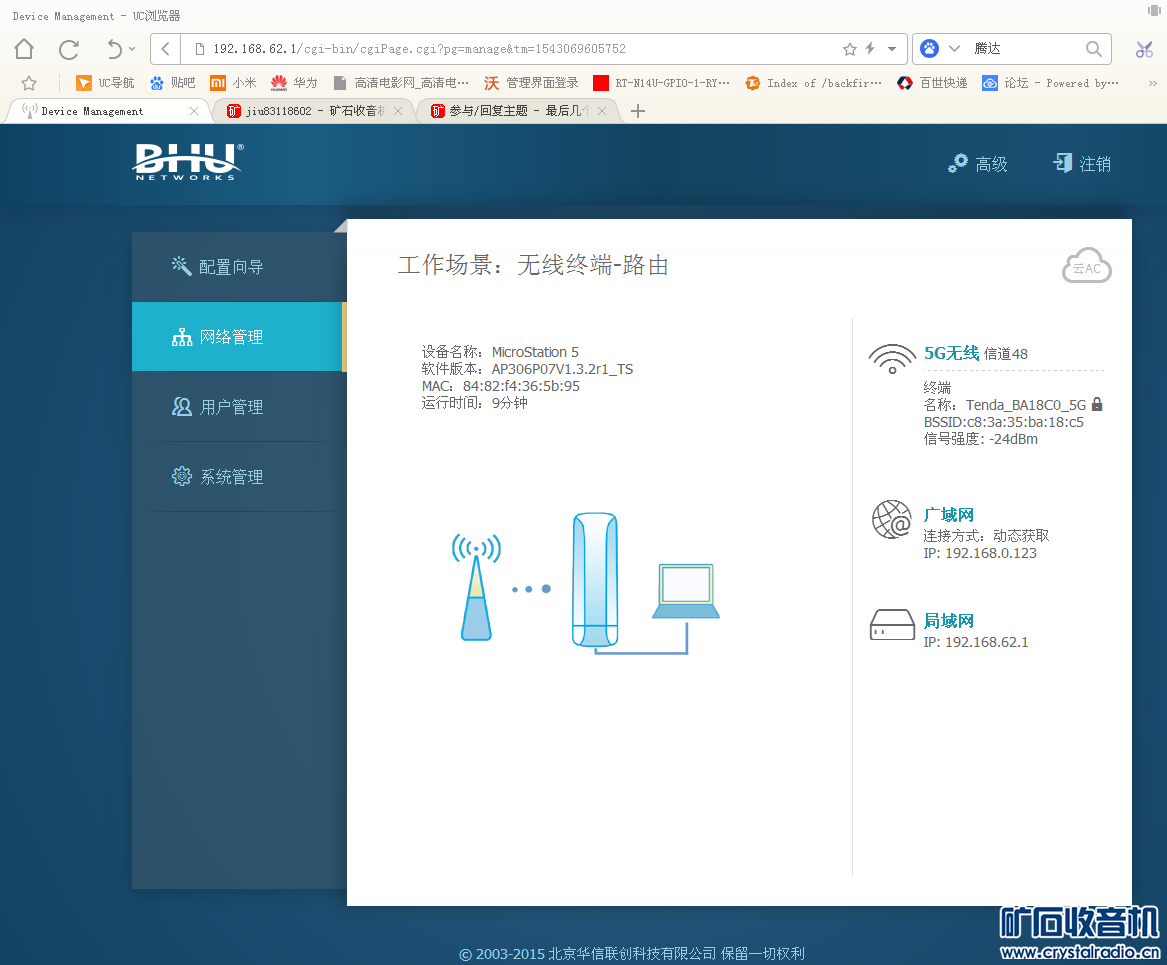Open the 高清电影网 bookmark
Viewport: 1167px width, 965px height.
[400, 83]
